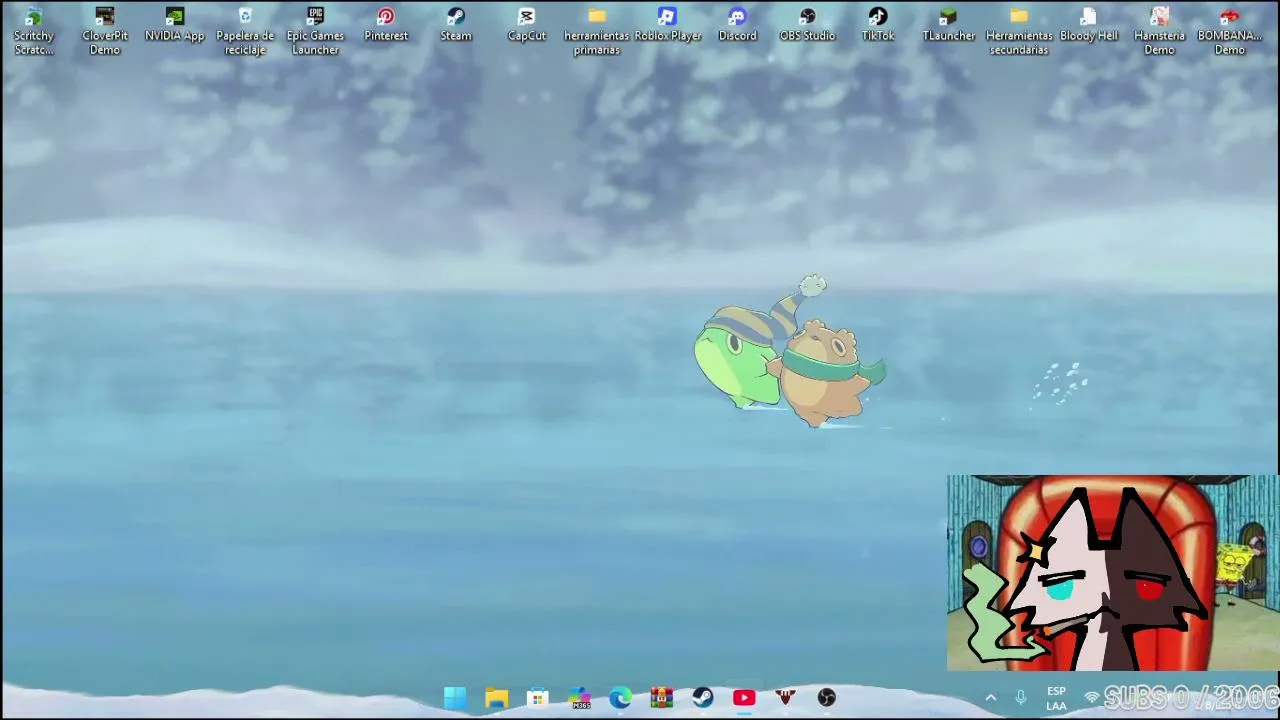Select the Herramientas secundarias folder
The image size is (1280, 720).
pyautogui.click(x=1018, y=31)
